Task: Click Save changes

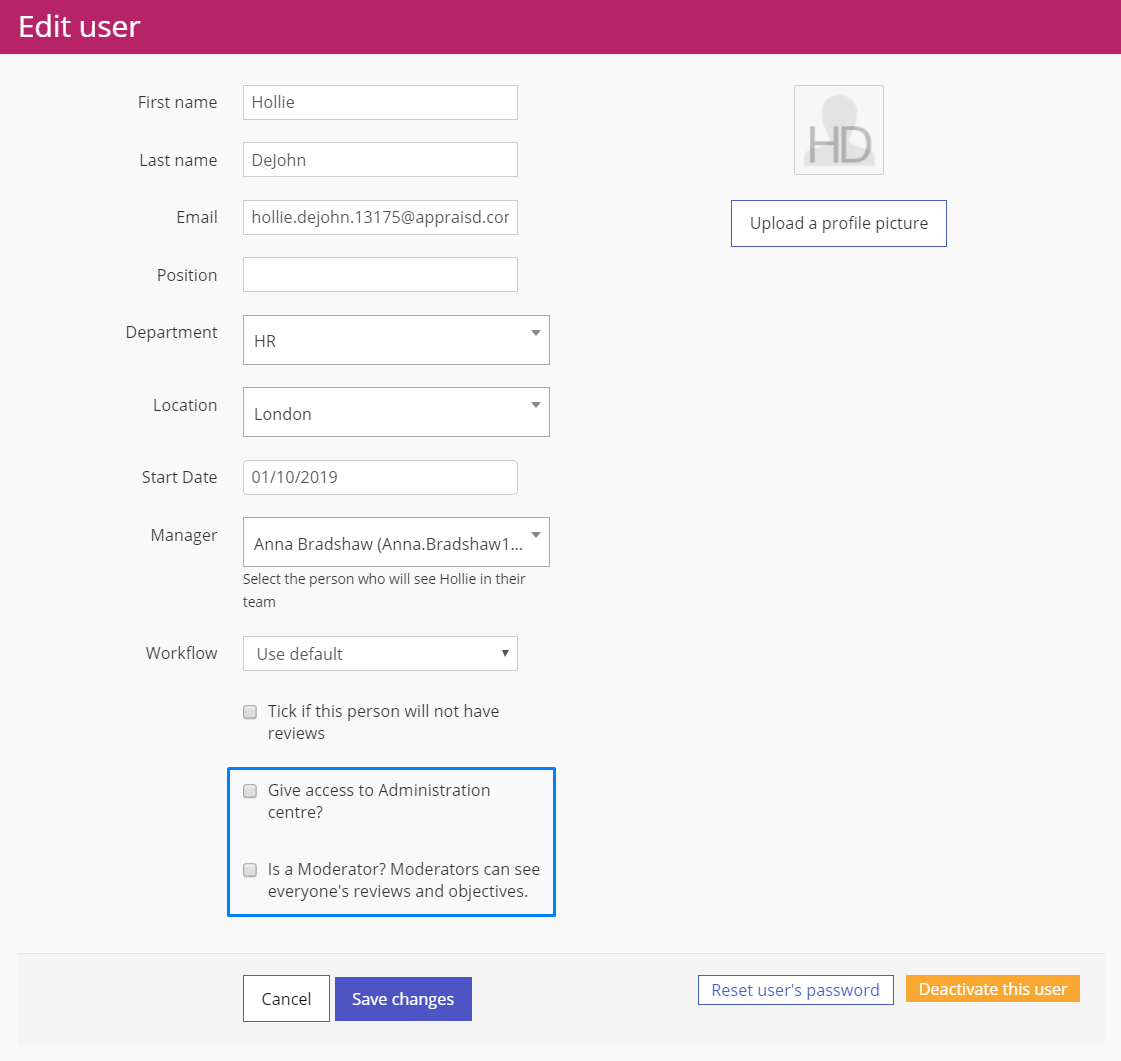Action: pyautogui.click(x=403, y=999)
